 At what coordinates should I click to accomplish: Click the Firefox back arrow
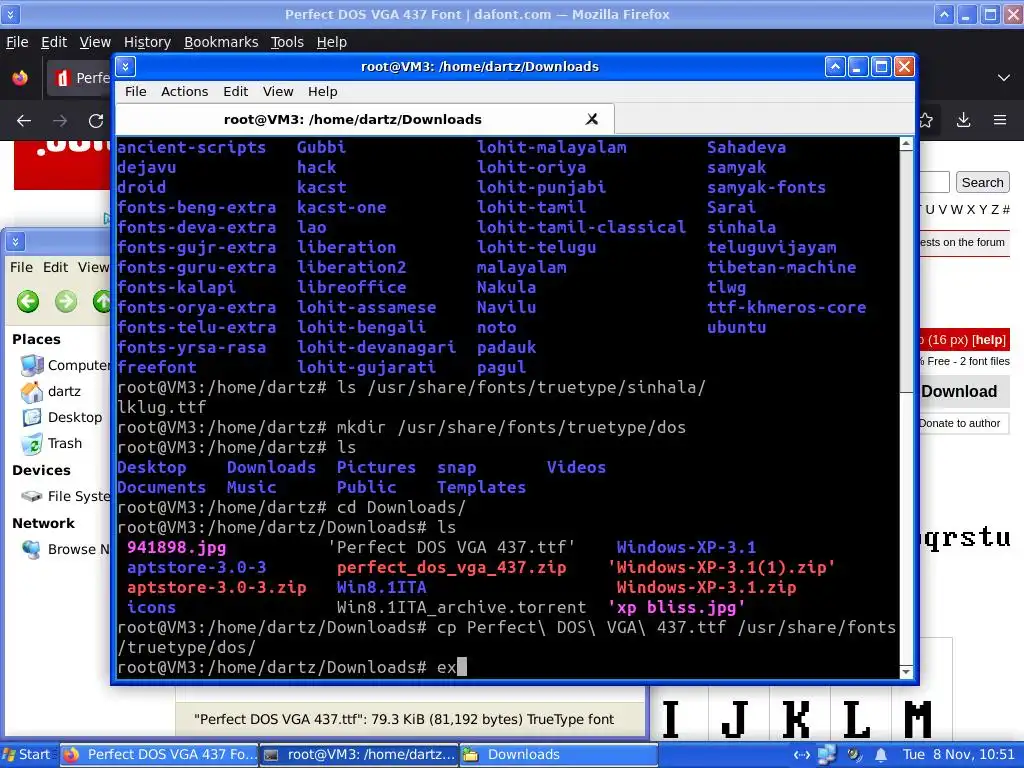[24, 120]
